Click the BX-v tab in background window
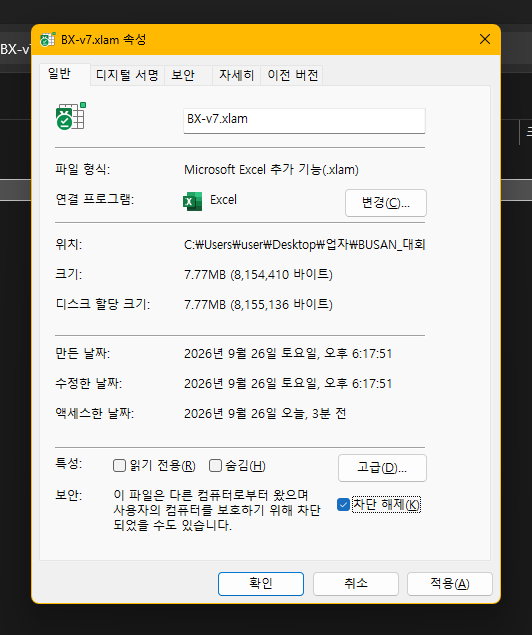532x635 pixels. pos(15,49)
